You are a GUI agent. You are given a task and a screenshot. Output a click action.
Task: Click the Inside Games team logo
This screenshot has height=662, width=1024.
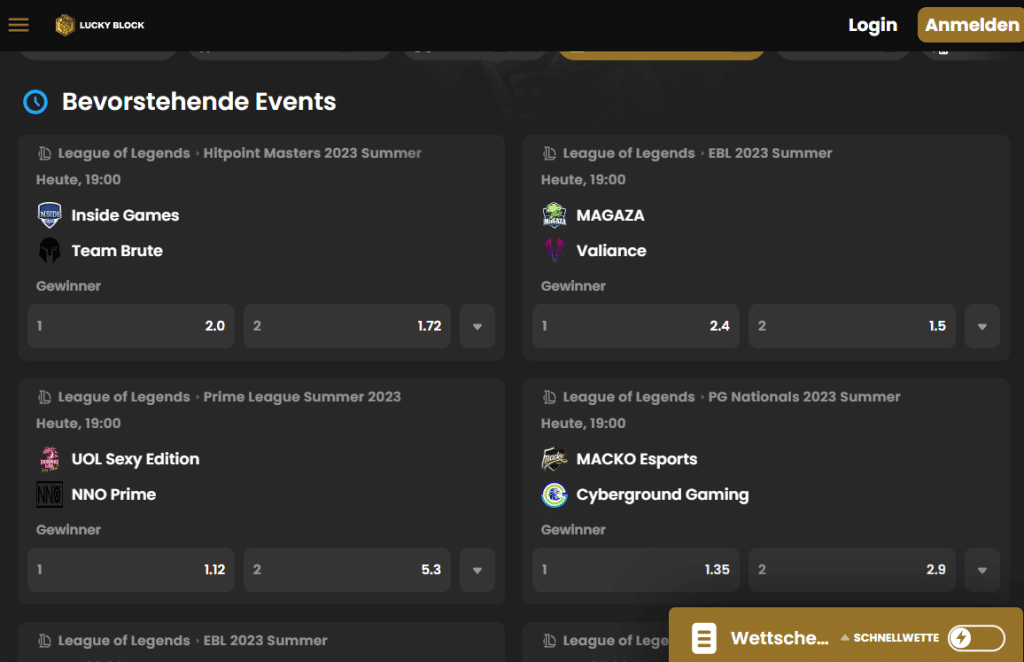[50, 215]
